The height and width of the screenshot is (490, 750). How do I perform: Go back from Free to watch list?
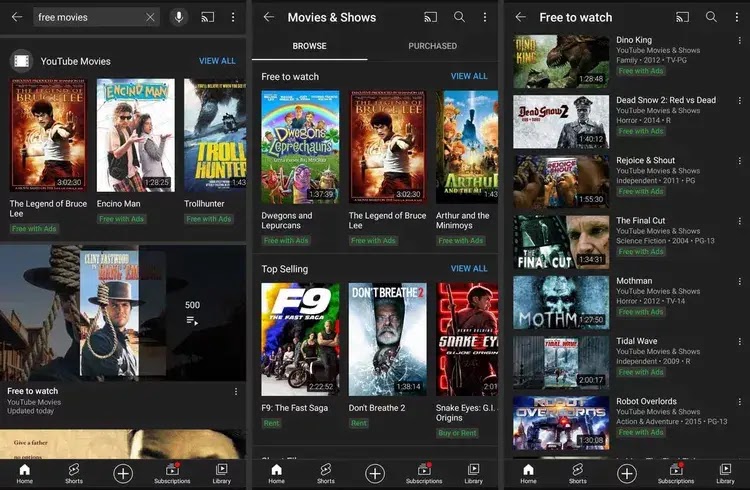pyautogui.click(x=521, y=17)
